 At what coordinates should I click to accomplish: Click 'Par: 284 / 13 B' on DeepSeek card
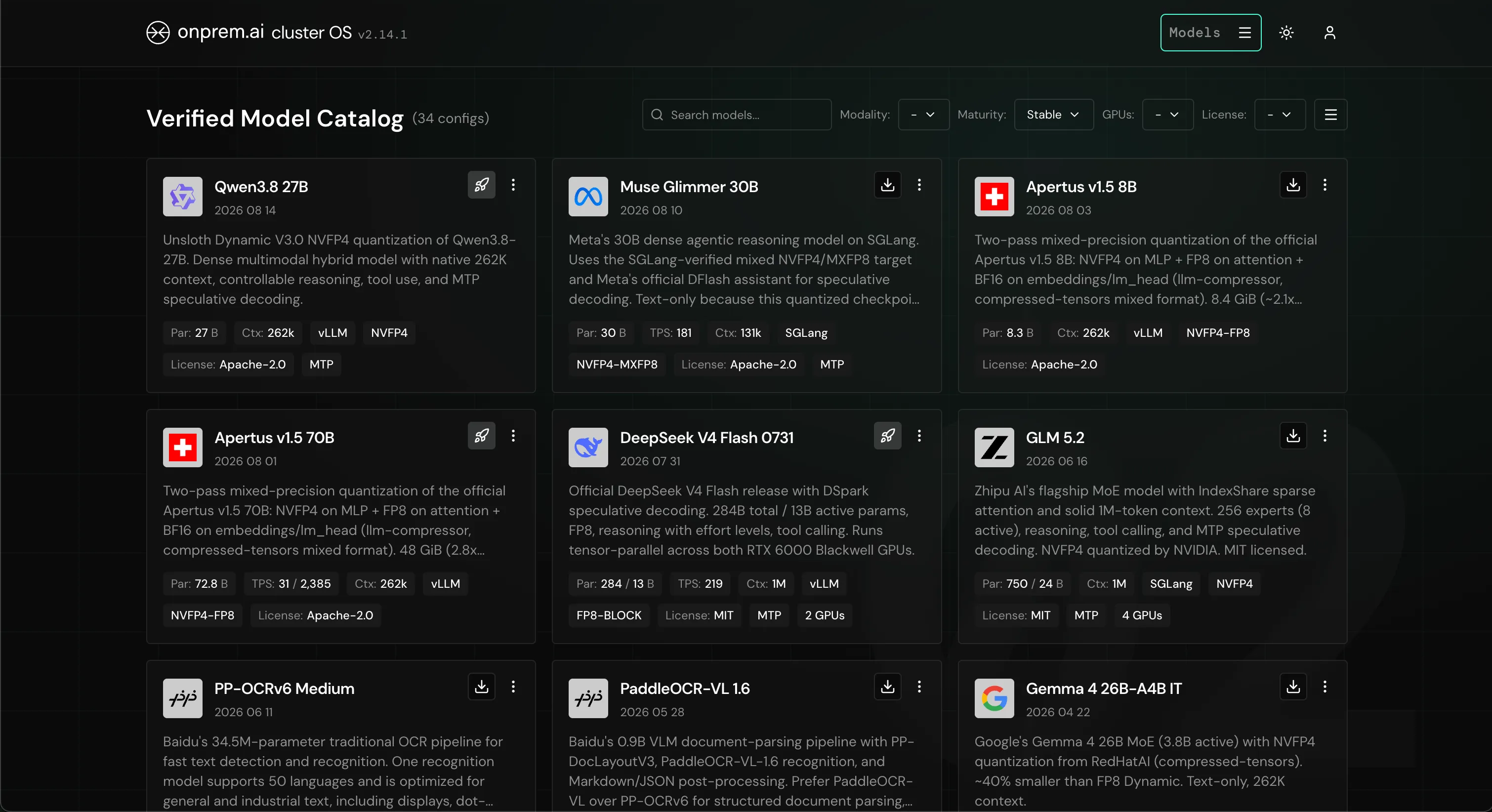pyautogui.click(x=615, y=583)
